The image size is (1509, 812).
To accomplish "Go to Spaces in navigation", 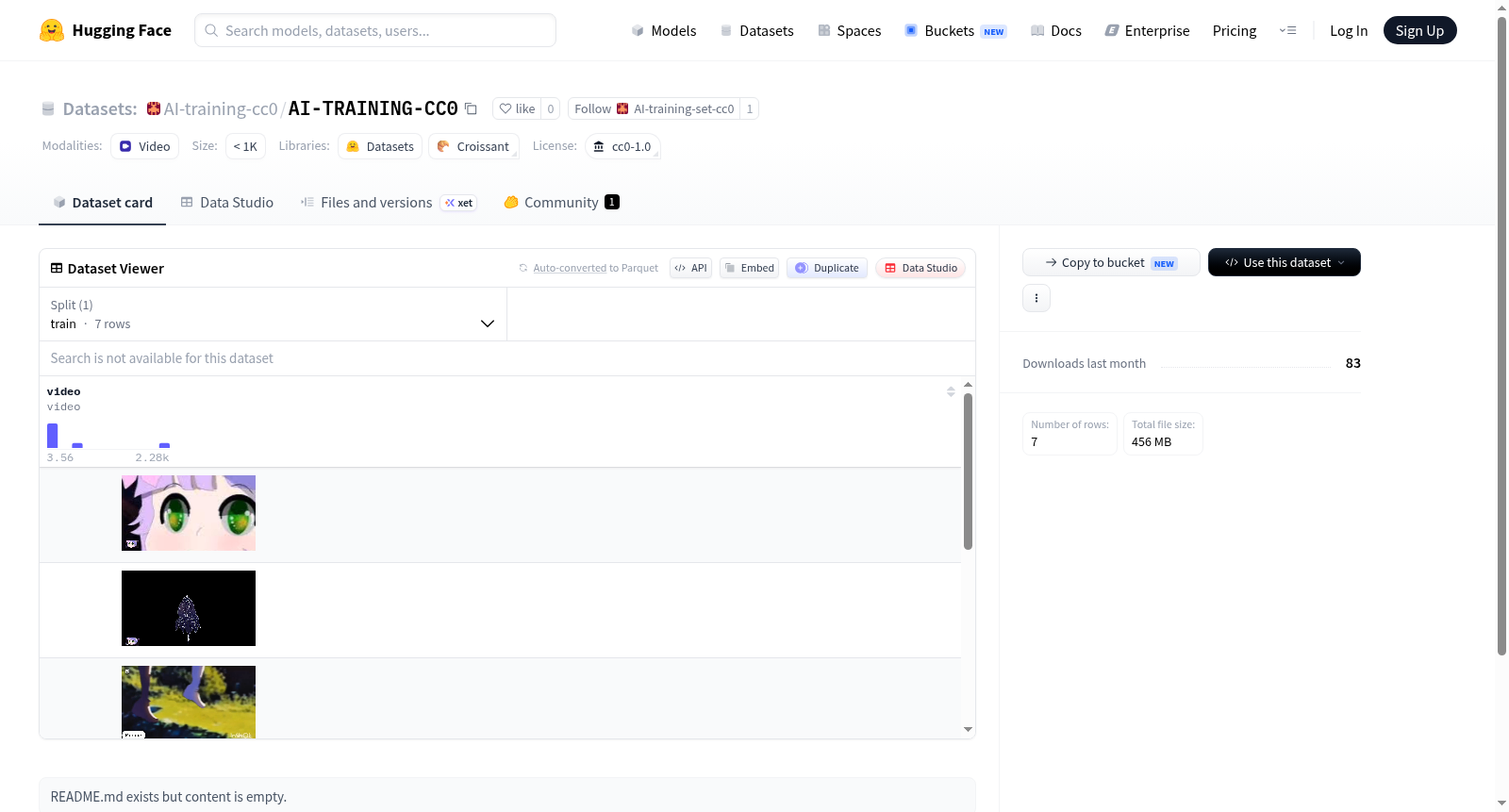I will (850, 30).
